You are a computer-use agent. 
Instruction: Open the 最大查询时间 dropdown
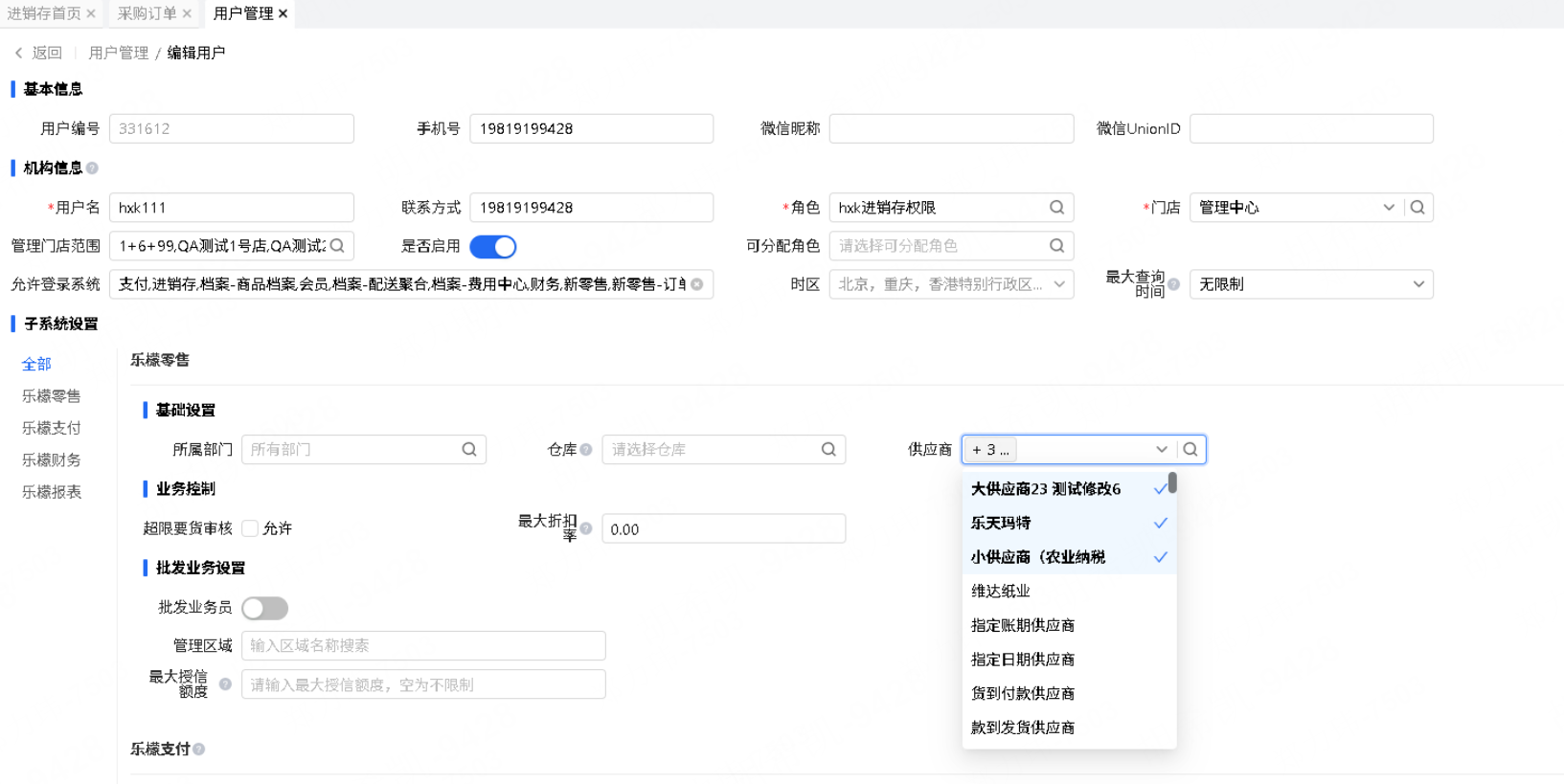click(1310, 284)
